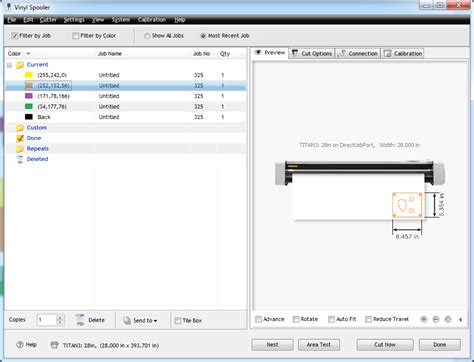Check the Tile Box checkbox

point(178,321)
